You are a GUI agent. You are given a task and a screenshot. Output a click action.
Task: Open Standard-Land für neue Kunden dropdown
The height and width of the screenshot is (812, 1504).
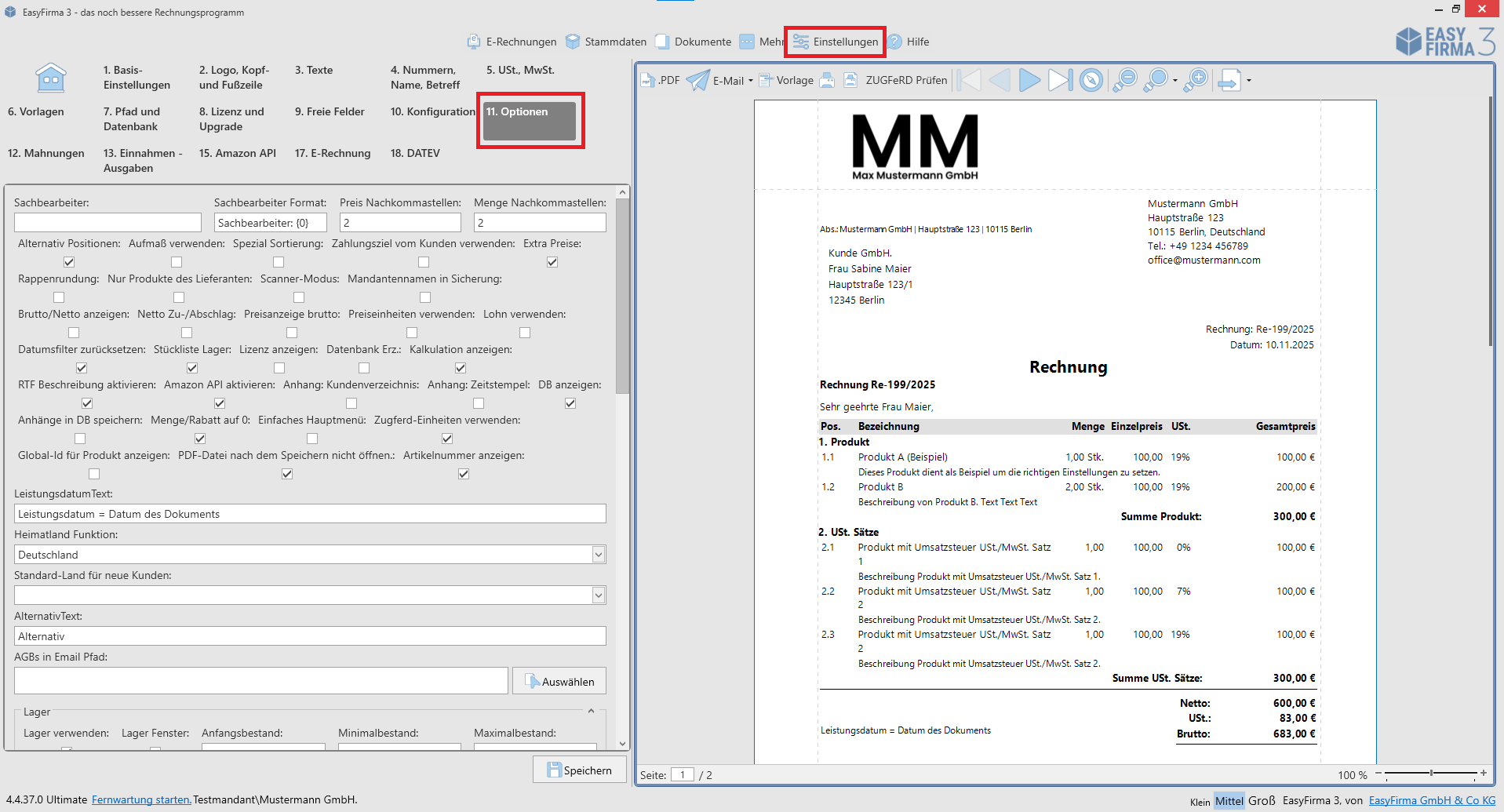pyautogui.click(x=598, y=595)
